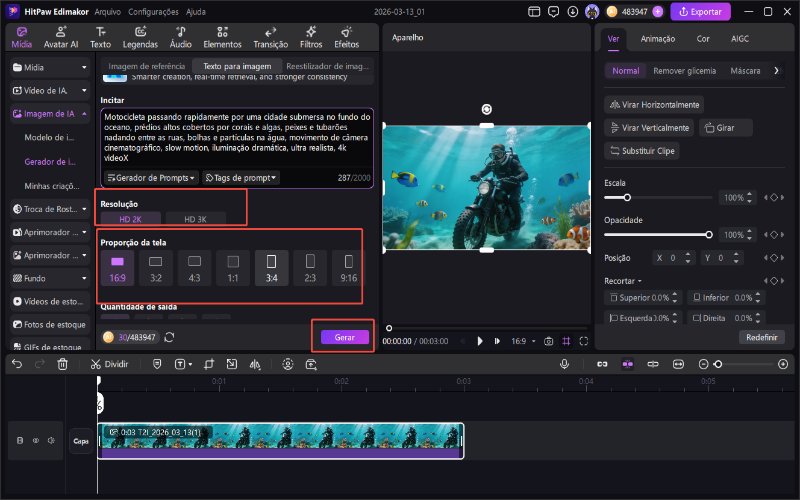The image size is (800, 500).
Task: Click Virar Verticalmente button
Action: pos(649,128)
